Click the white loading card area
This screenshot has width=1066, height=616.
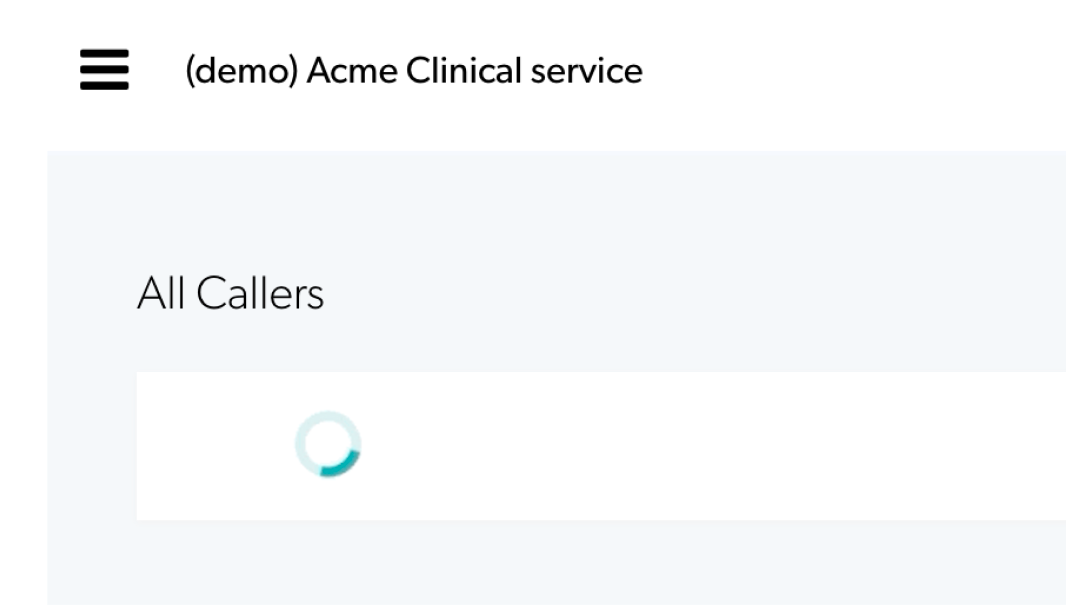click(x=600, y=443)
